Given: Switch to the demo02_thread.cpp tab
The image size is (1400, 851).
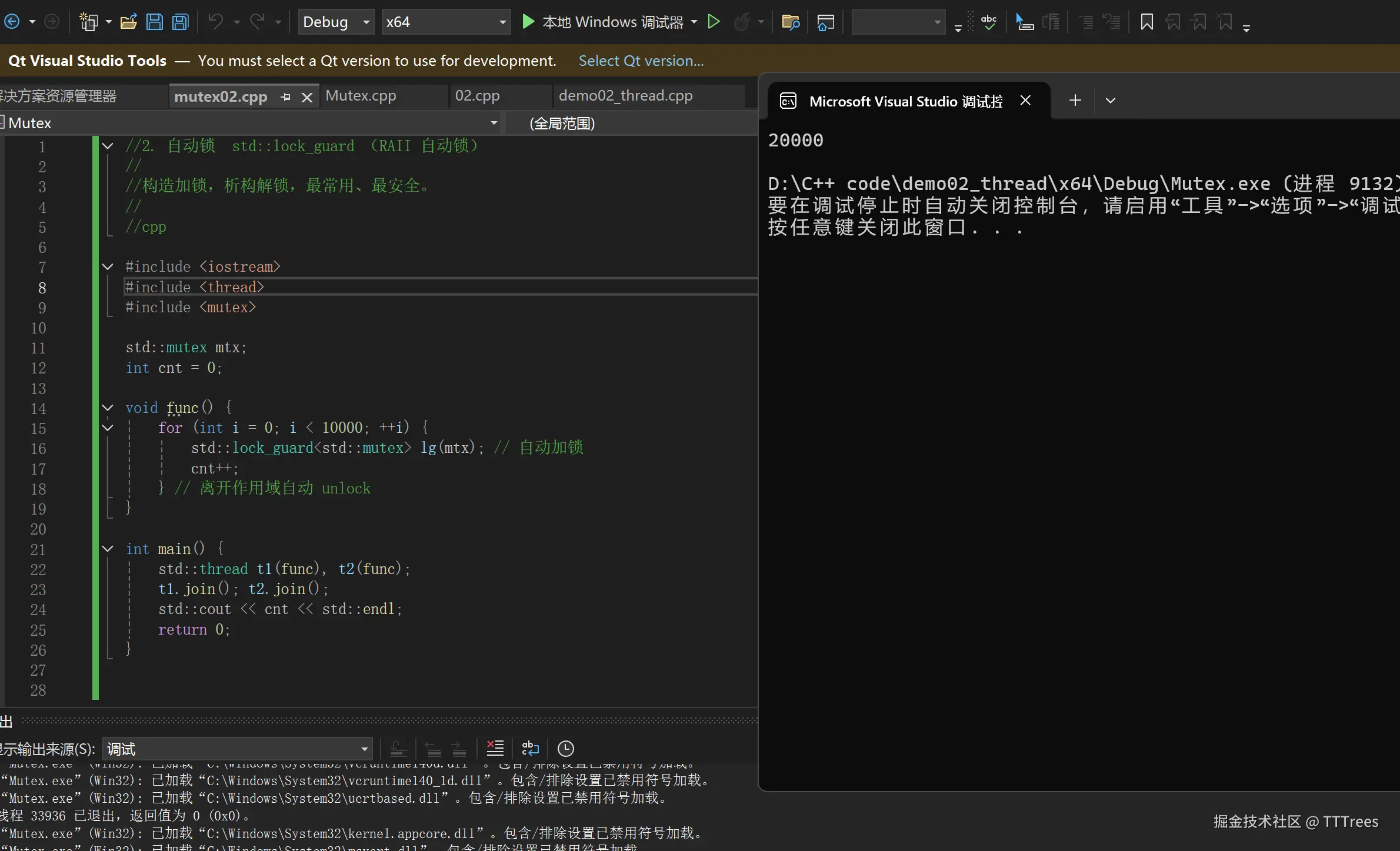Looking at the screenshot, I should click(625, 95).
